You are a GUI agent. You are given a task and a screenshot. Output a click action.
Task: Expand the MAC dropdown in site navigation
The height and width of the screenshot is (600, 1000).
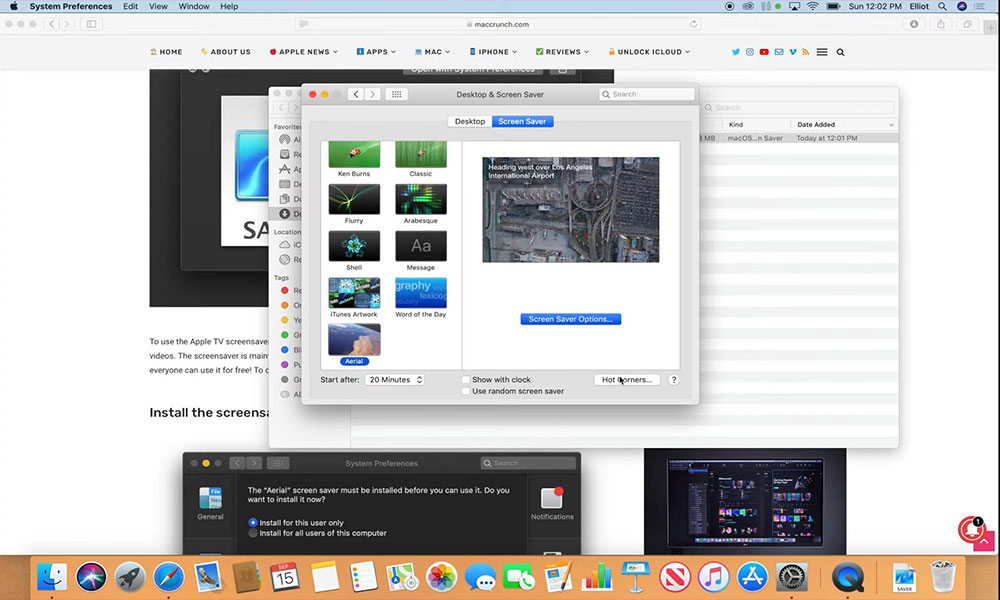(432, 52)
